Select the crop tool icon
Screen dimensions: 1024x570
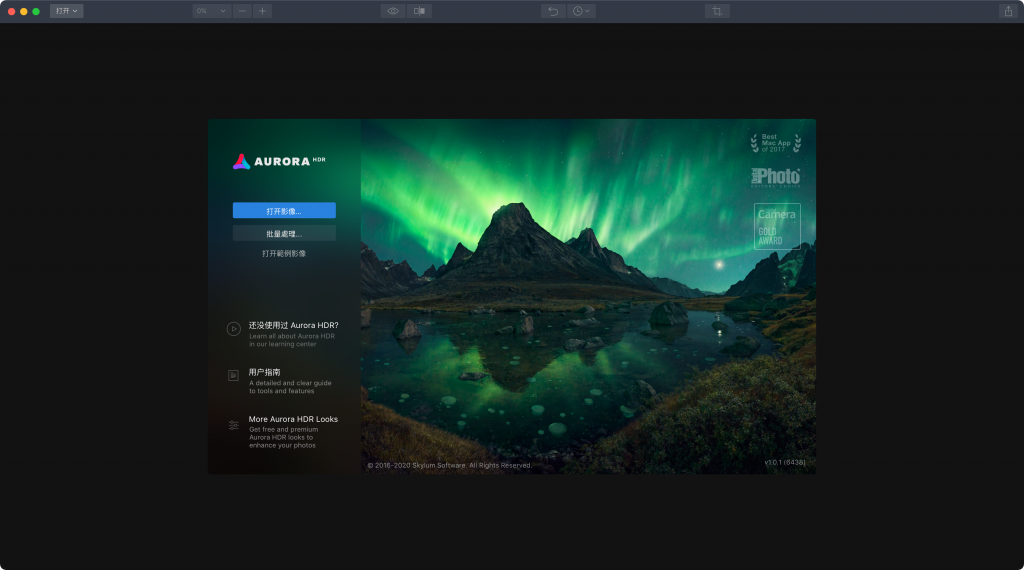coord(717,11)
